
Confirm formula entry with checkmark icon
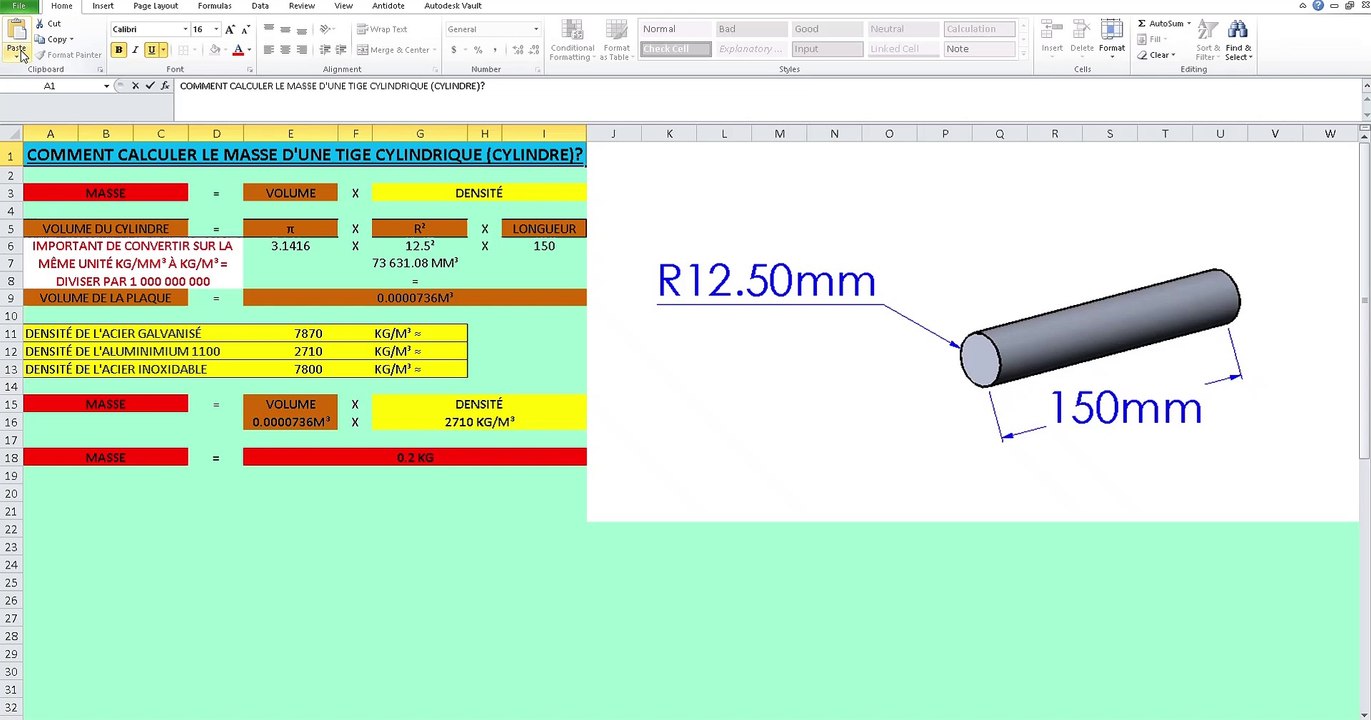coord(150,86)
